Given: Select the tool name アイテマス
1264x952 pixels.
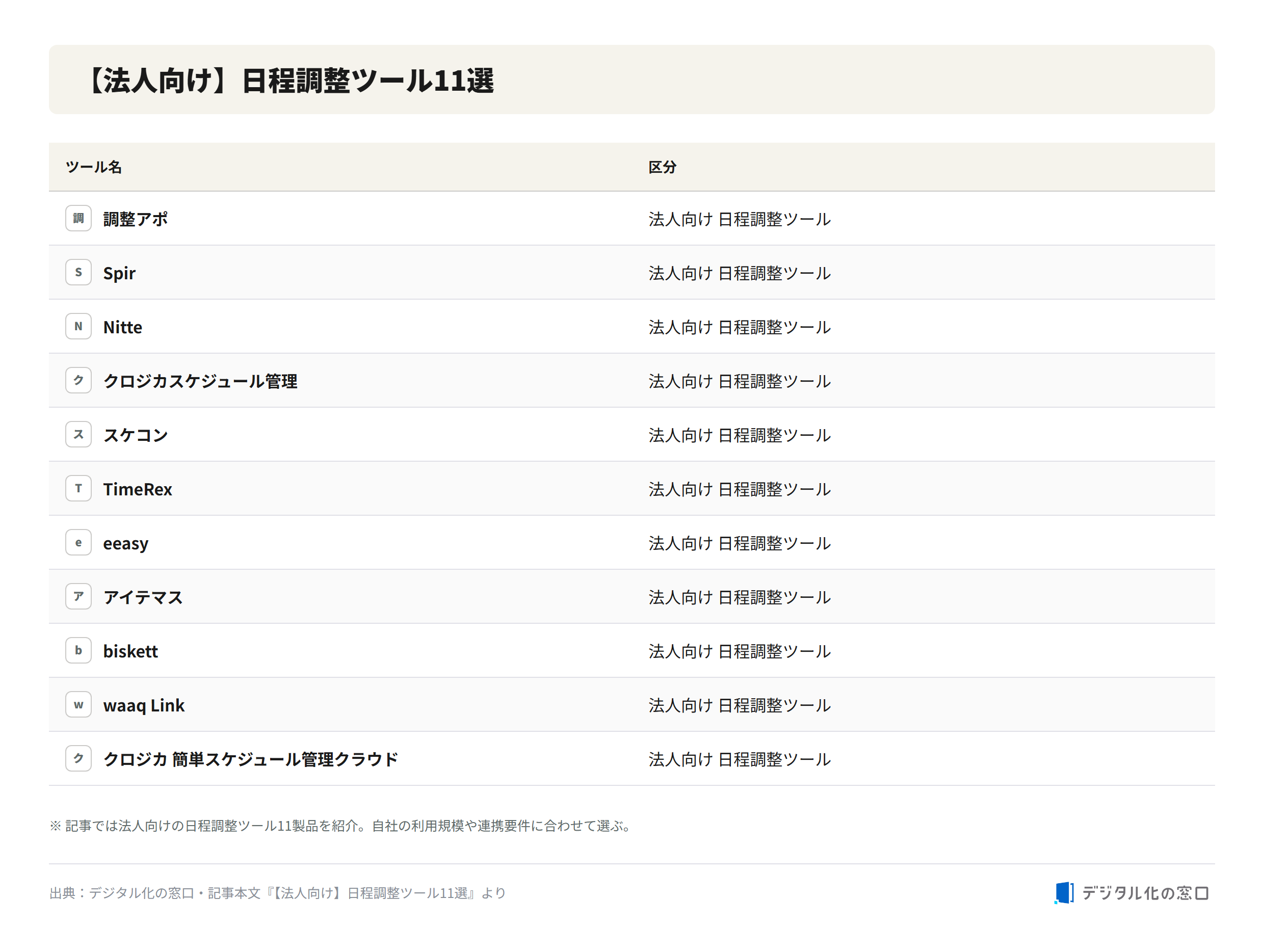Looking at the screenshot, I should [143, 597].
